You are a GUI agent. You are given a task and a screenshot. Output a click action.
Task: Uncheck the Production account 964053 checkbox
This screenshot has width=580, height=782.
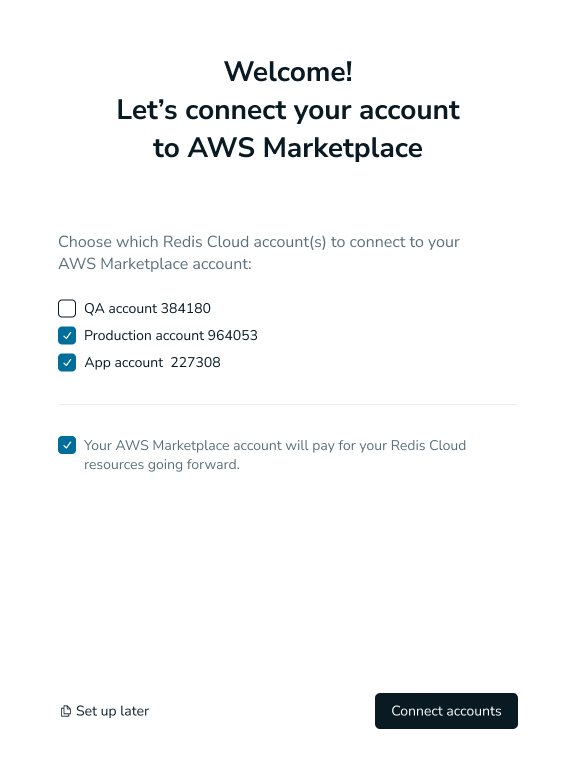[x=67, y=336]
